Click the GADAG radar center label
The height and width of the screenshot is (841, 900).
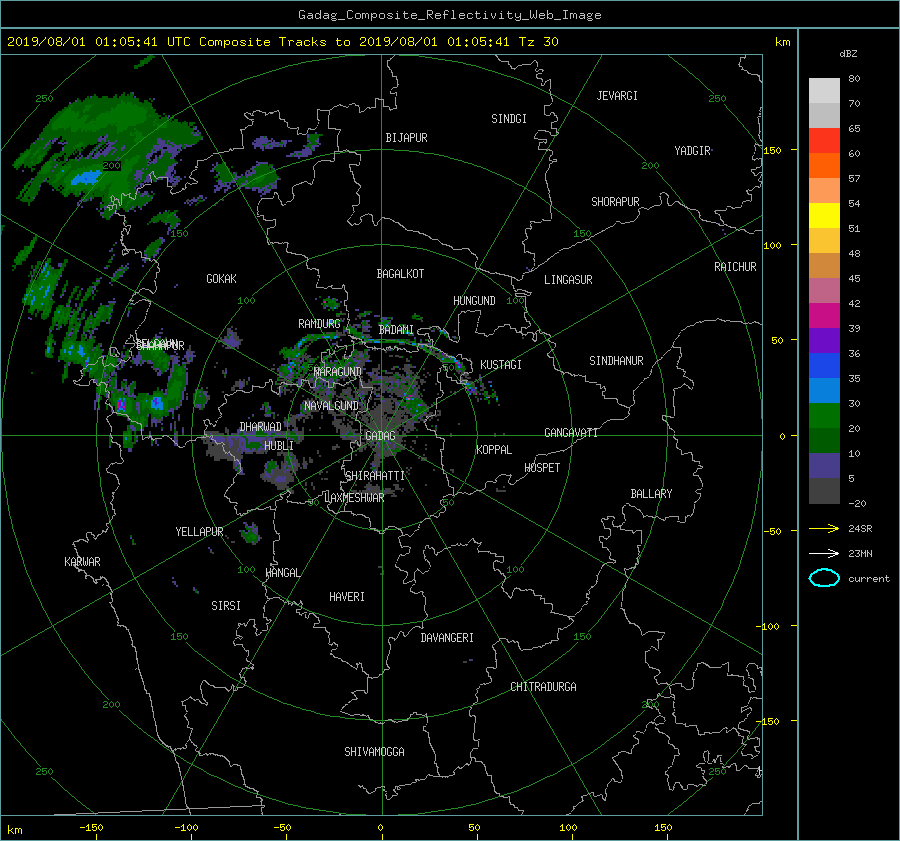pyautogui.click(x=380, y=436)
